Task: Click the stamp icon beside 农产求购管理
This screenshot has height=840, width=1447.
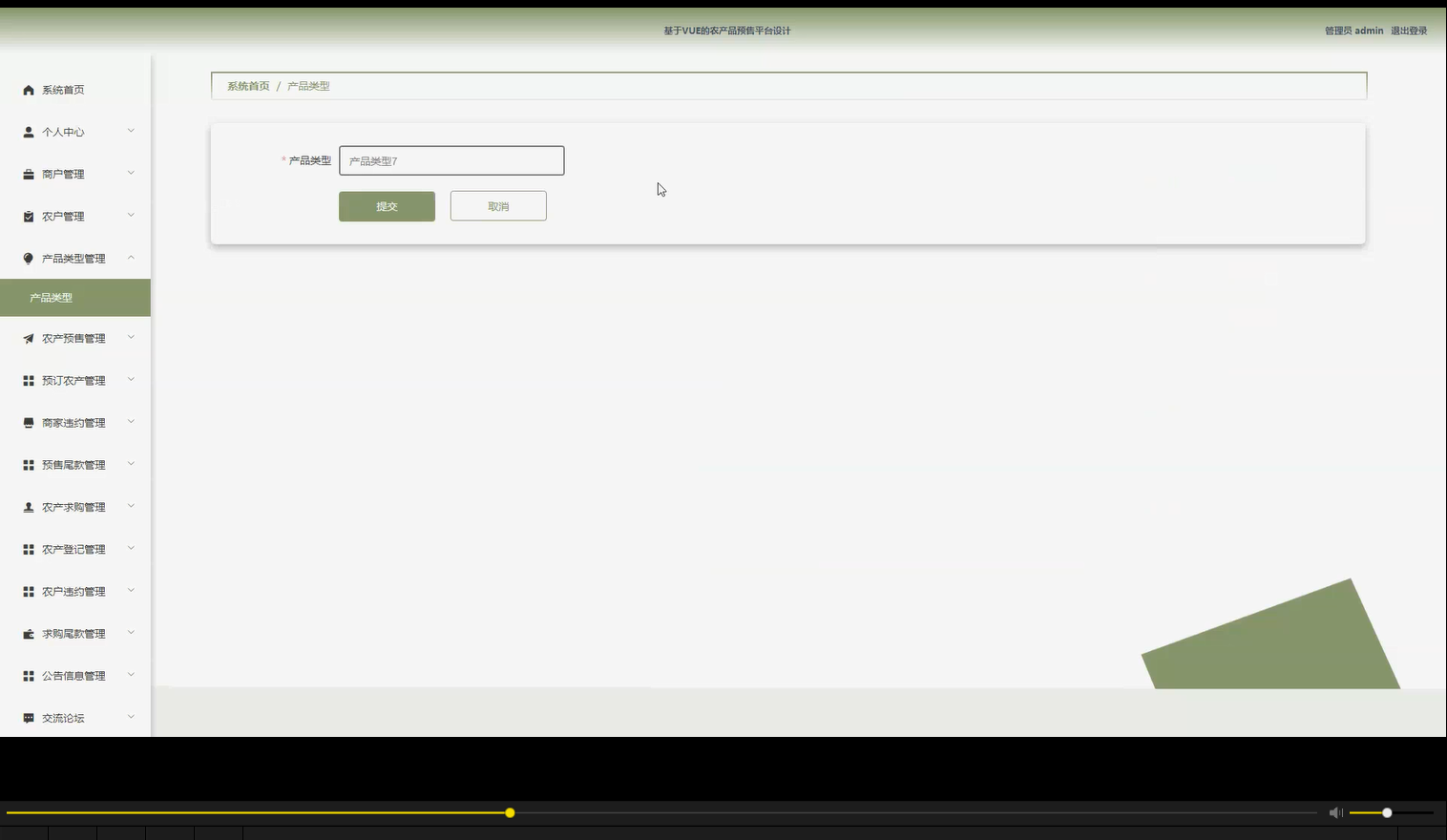Action: (x=29, y=507)
